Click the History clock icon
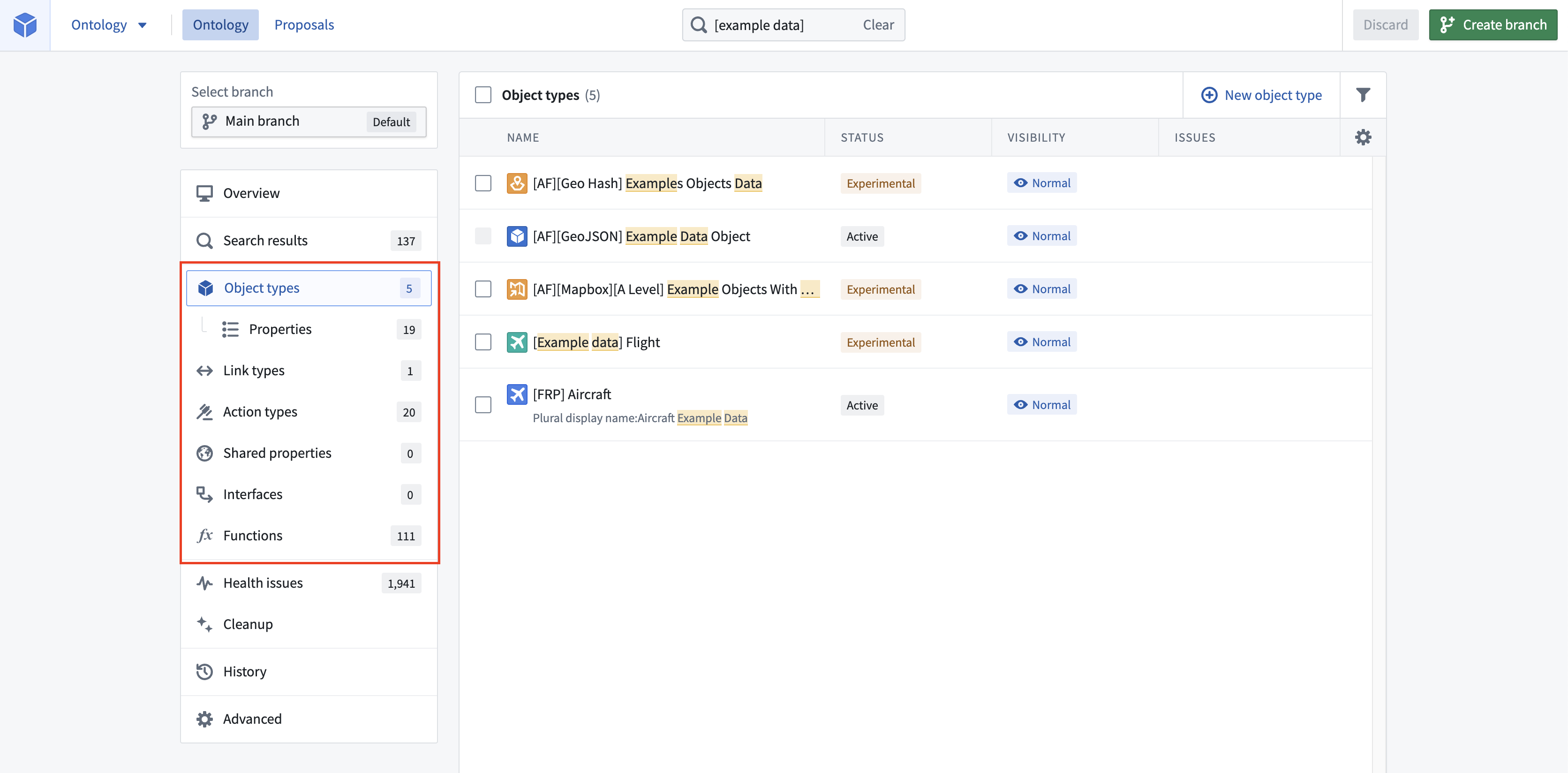This screenshot has width=1568, height=773. 204,672
